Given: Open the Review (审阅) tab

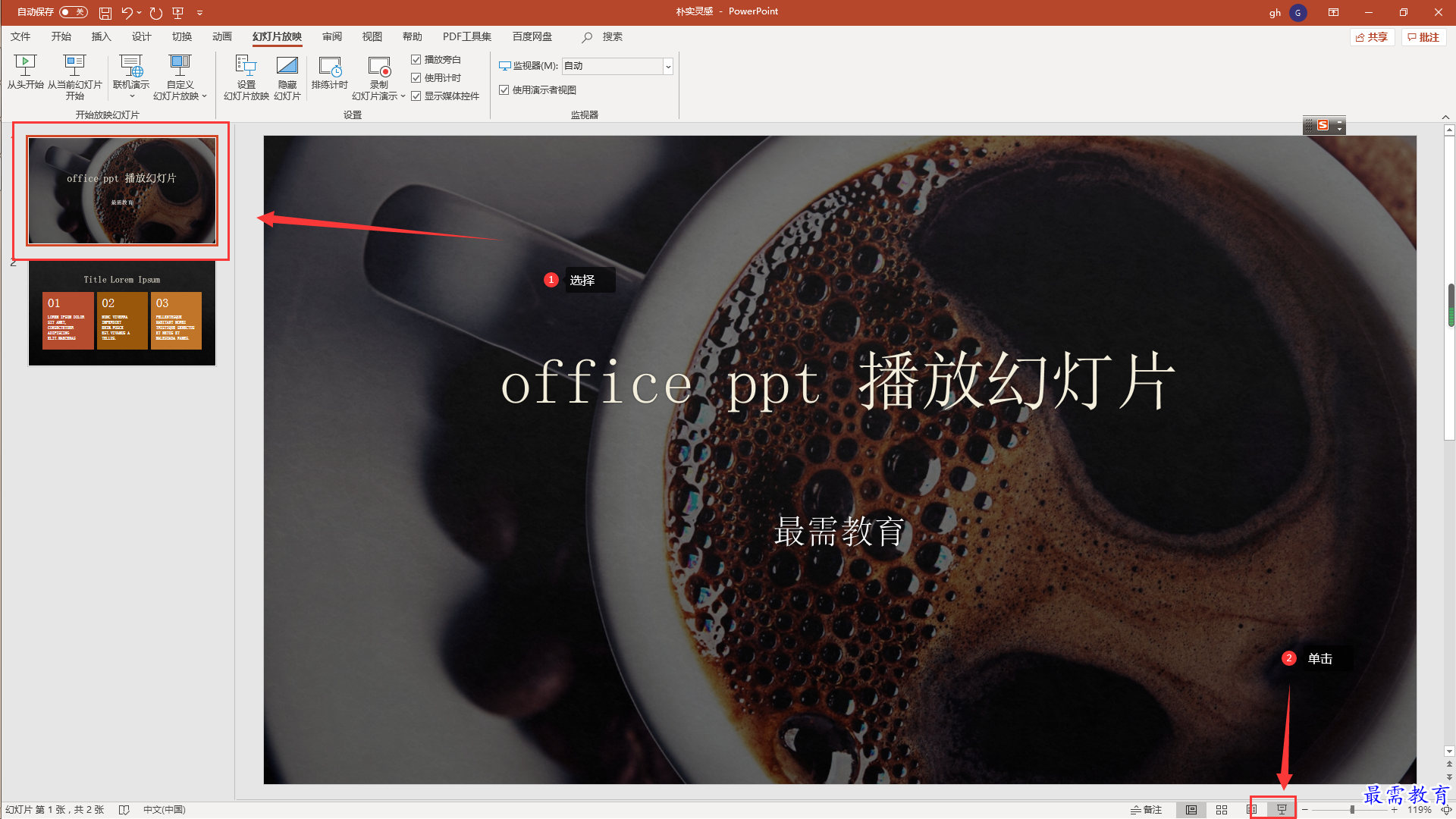Looking at the screenshot, I should point(332,36).
